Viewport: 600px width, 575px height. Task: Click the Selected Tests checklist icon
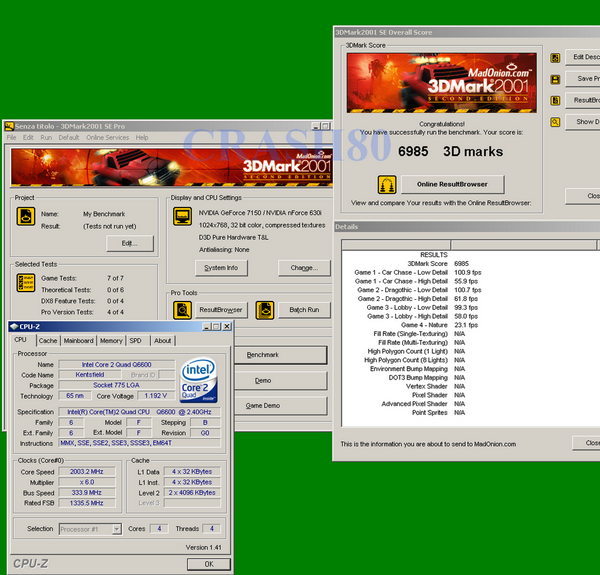pos(26,283)
